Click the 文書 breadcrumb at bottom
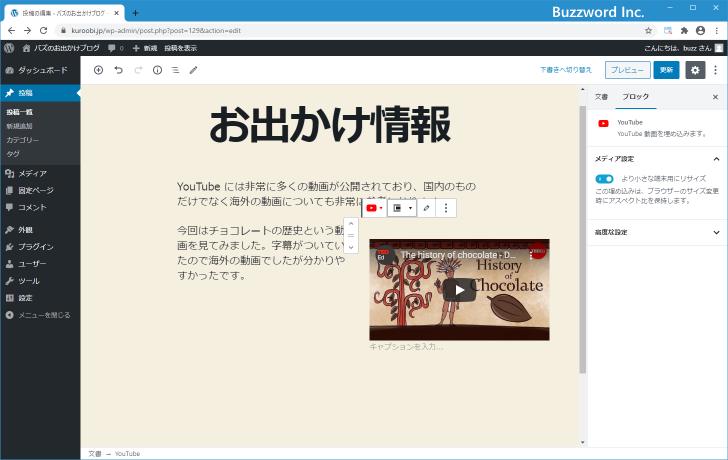 95,454
